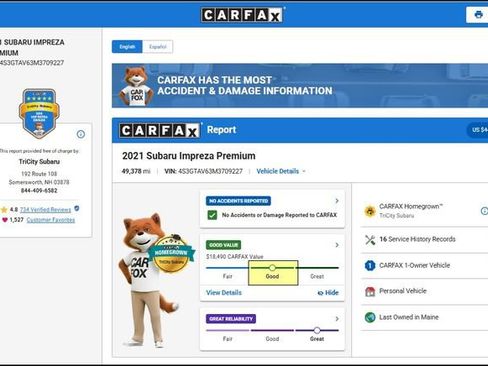Screen dimensions: 488x366
Task: Open the CarFox accident information banner
Action: pos(300,86)
